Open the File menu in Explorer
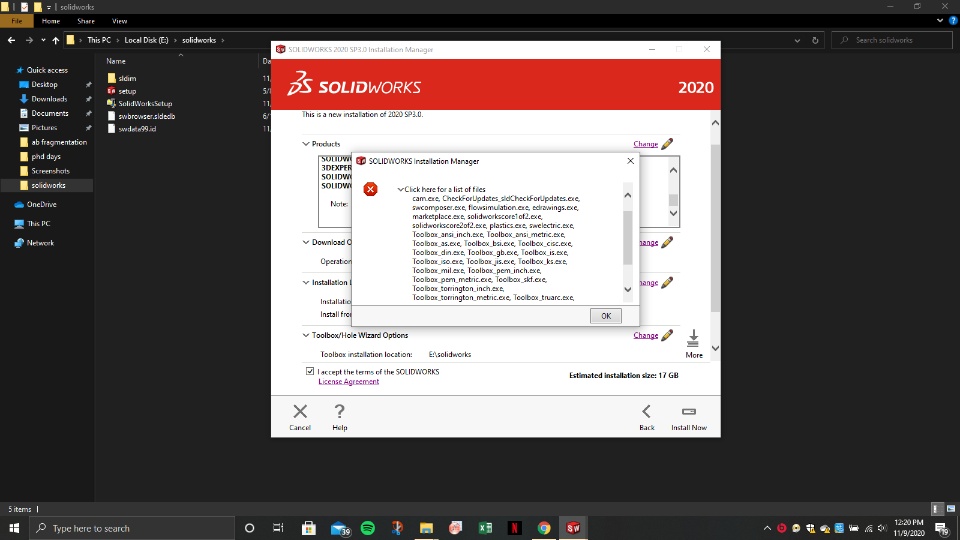The image size is (960, 540). point(17,21)
